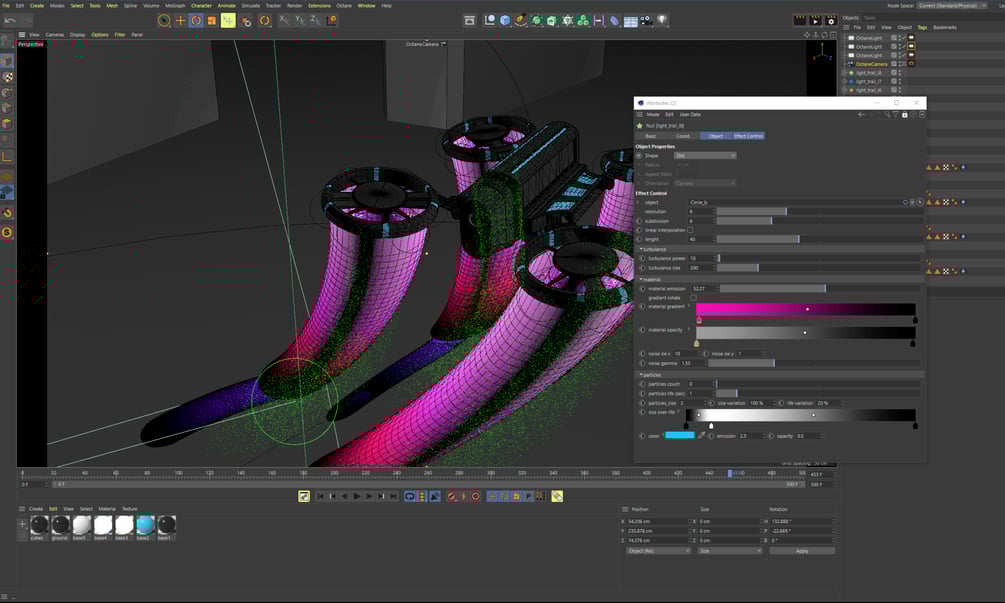The image size is (1005, 603).
Task: Switch to the Basic tab in Attributes
Action: click(x=651, y=136)
